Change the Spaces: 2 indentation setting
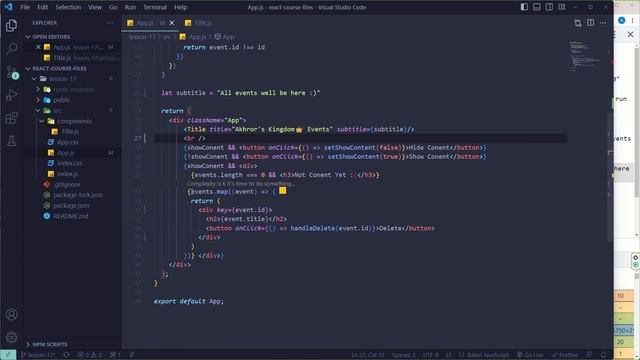The height and width of the screenshot is (360, 640). (x=404, y=355)
